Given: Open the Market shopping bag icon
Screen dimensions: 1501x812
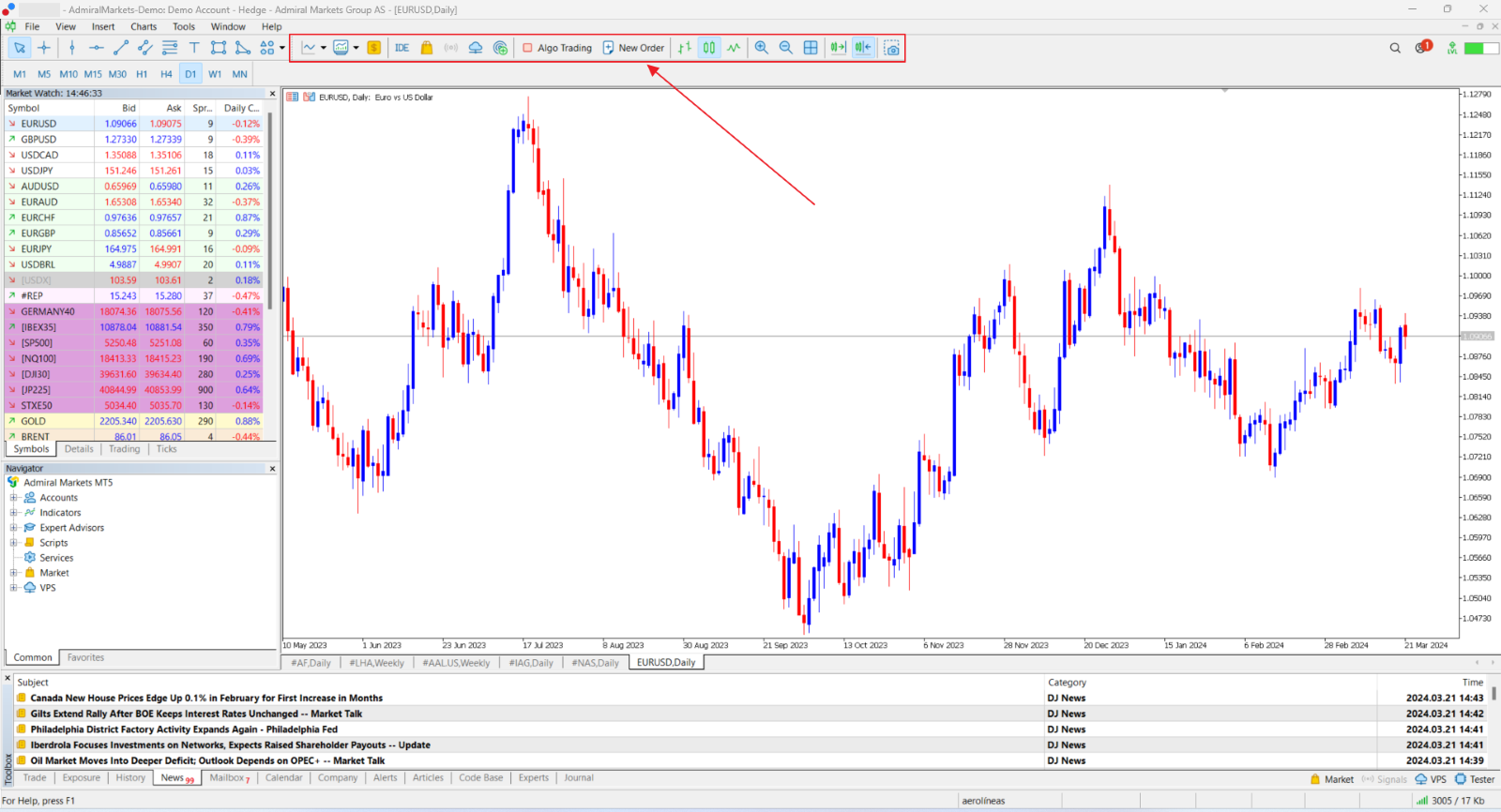Looking at the screenshot, I should (x=427, y=48).
